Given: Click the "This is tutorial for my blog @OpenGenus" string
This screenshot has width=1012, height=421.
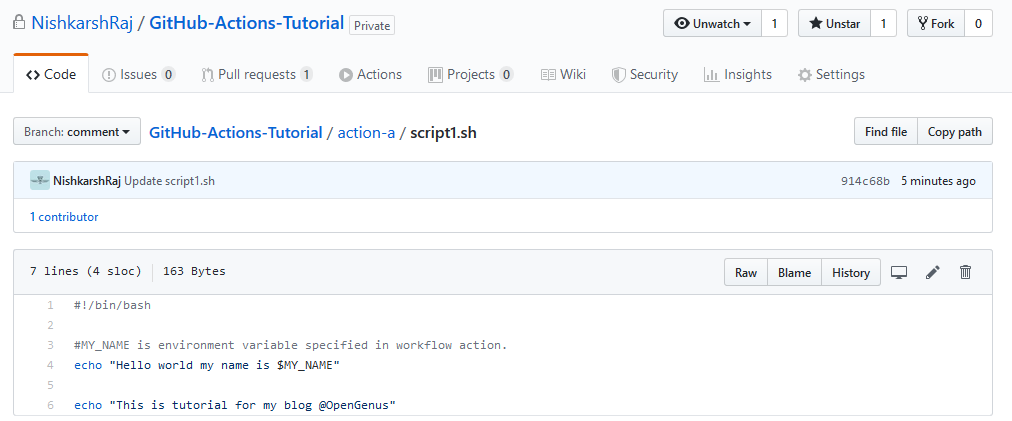Looking at the screenshot, I should [252, 405].
